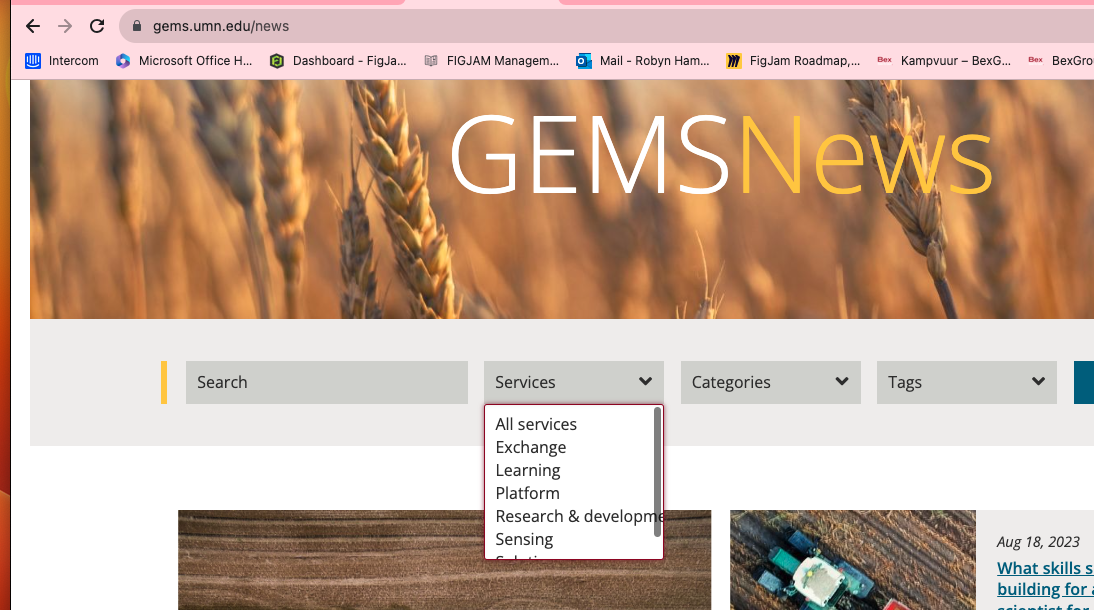Image resolution: width=1094 pixels, height=610 pixels.
Task: Expand the Categories dropdown
Action: tap(770, 382)
